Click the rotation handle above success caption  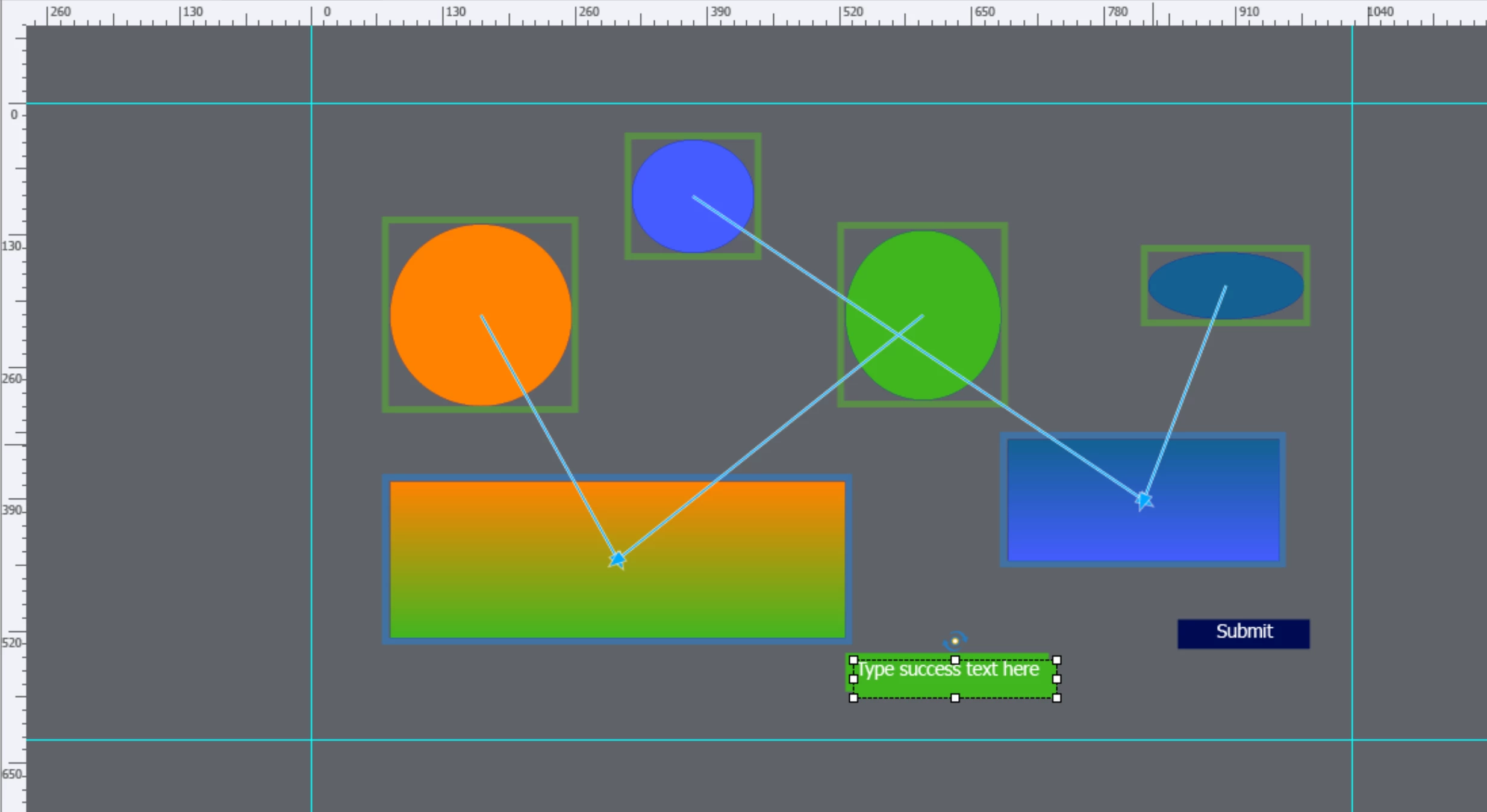point(955,640)
